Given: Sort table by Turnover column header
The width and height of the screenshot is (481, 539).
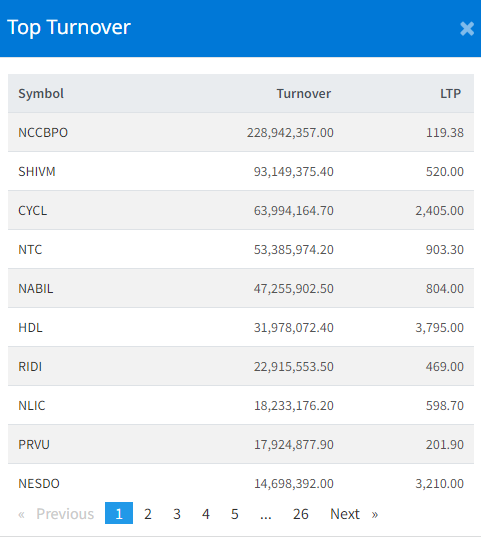Looking at the screenshot, I should pyautogui.click(x=304, y=94).
